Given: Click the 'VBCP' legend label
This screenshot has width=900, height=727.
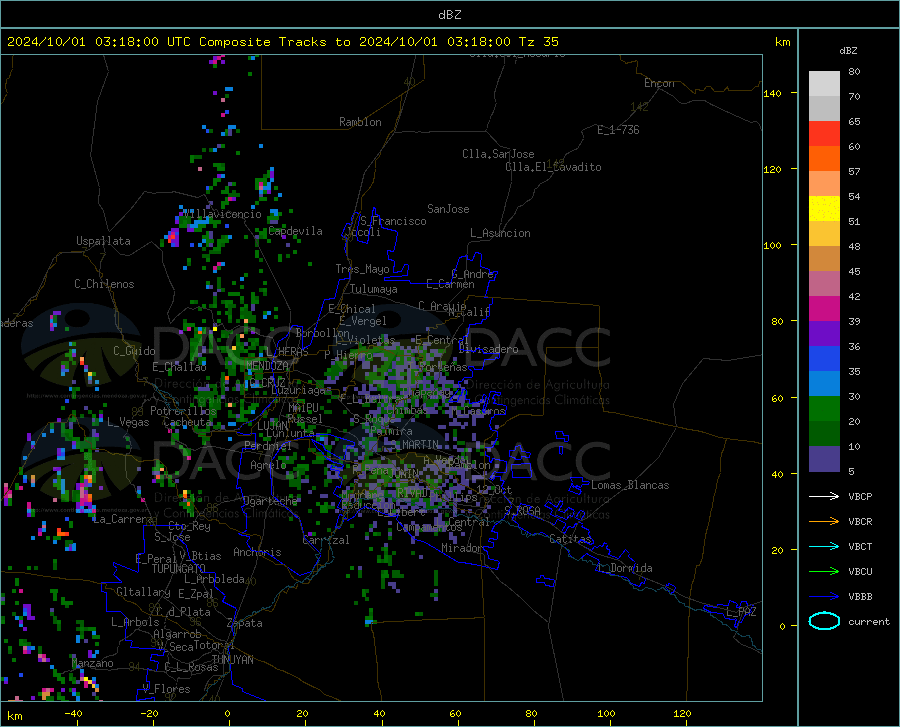Looking at the screenshot, I should [860, 496].
